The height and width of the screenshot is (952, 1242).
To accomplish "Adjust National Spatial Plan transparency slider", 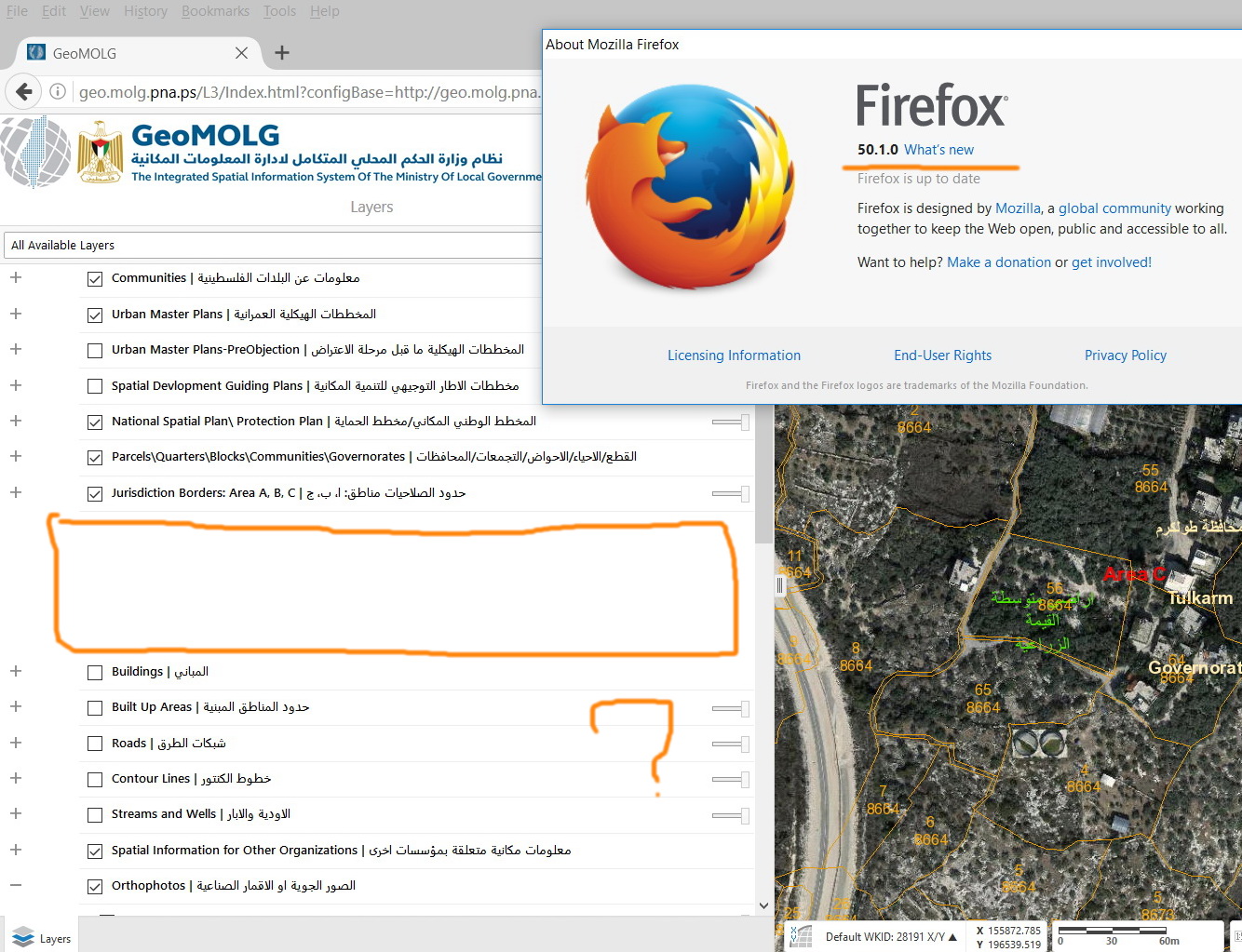I will coord(731,422).
